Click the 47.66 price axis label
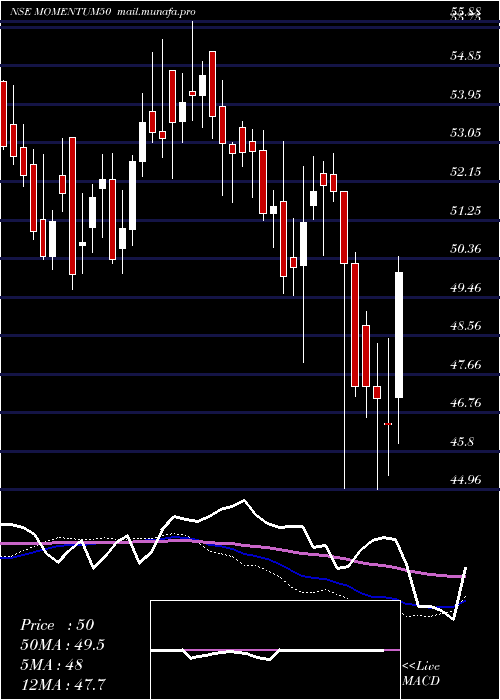Viewport: 500px width, 700px height. [x=466, y=364]
